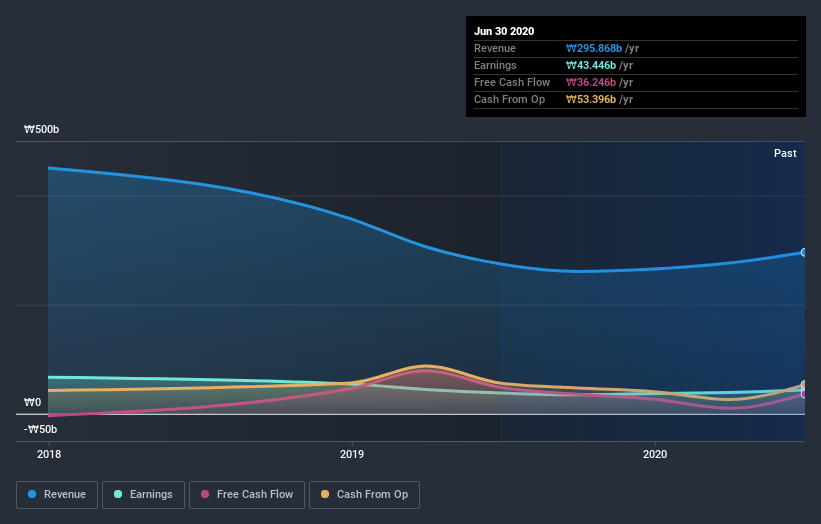Click the Cash From Op tooltip label
821x524 pixels.
[509, 99]
